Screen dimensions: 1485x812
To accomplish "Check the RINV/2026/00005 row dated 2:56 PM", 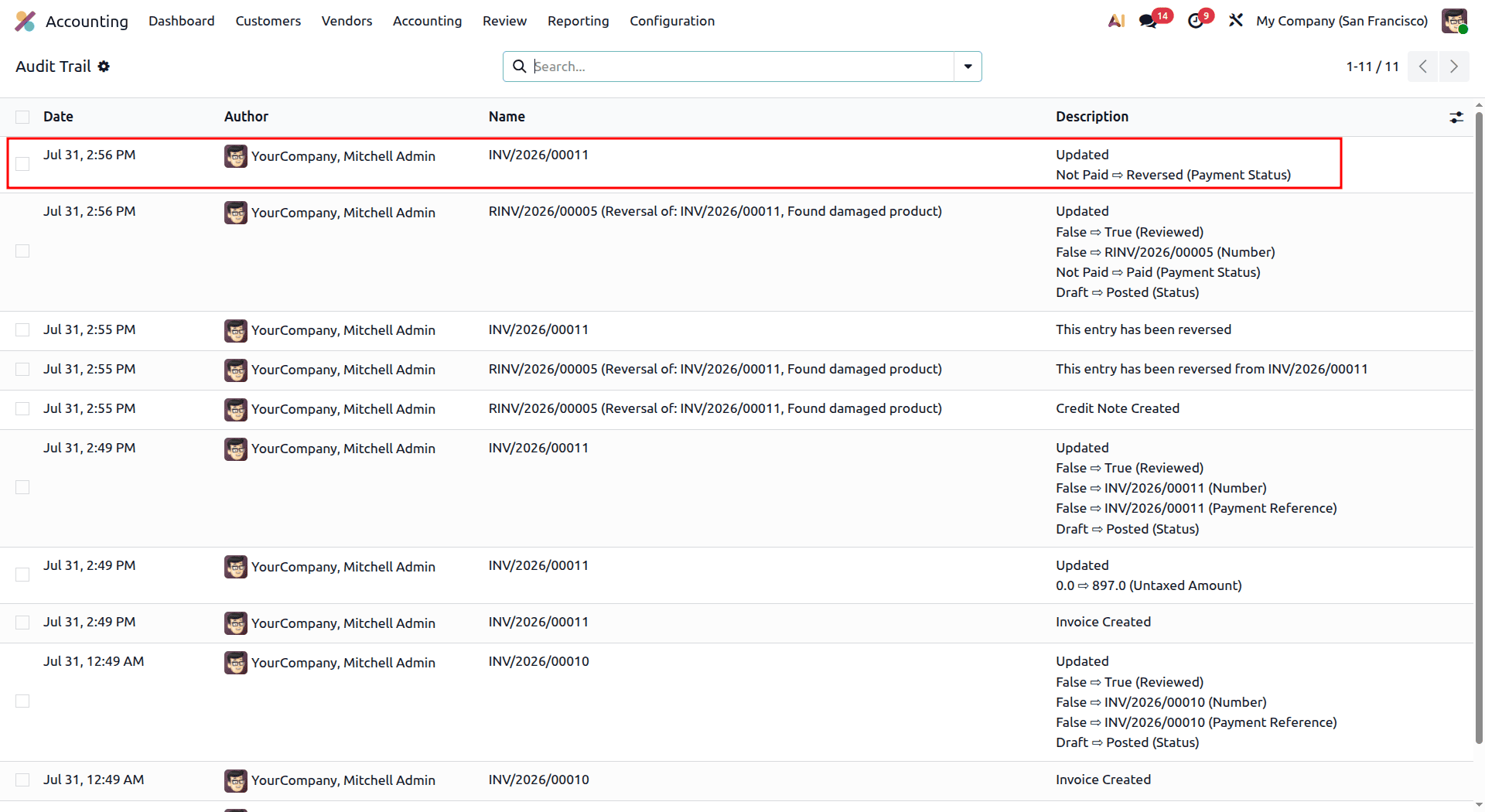I will pyautogui.click(x=22, y=251).
